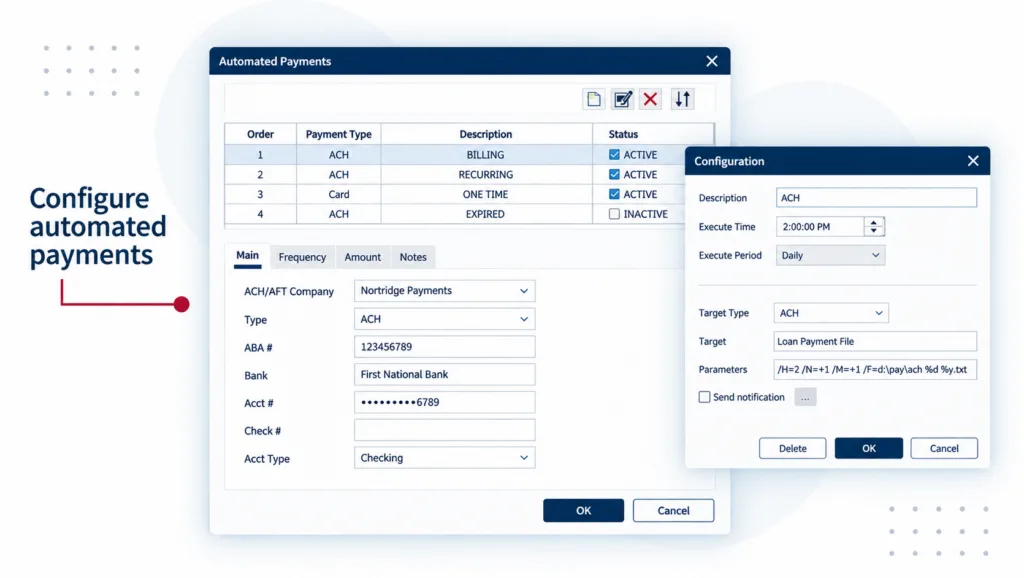Open the ACH/AFT Company dropdown
The height and width of the screenshot is (578, 1024).
point(445,291)
